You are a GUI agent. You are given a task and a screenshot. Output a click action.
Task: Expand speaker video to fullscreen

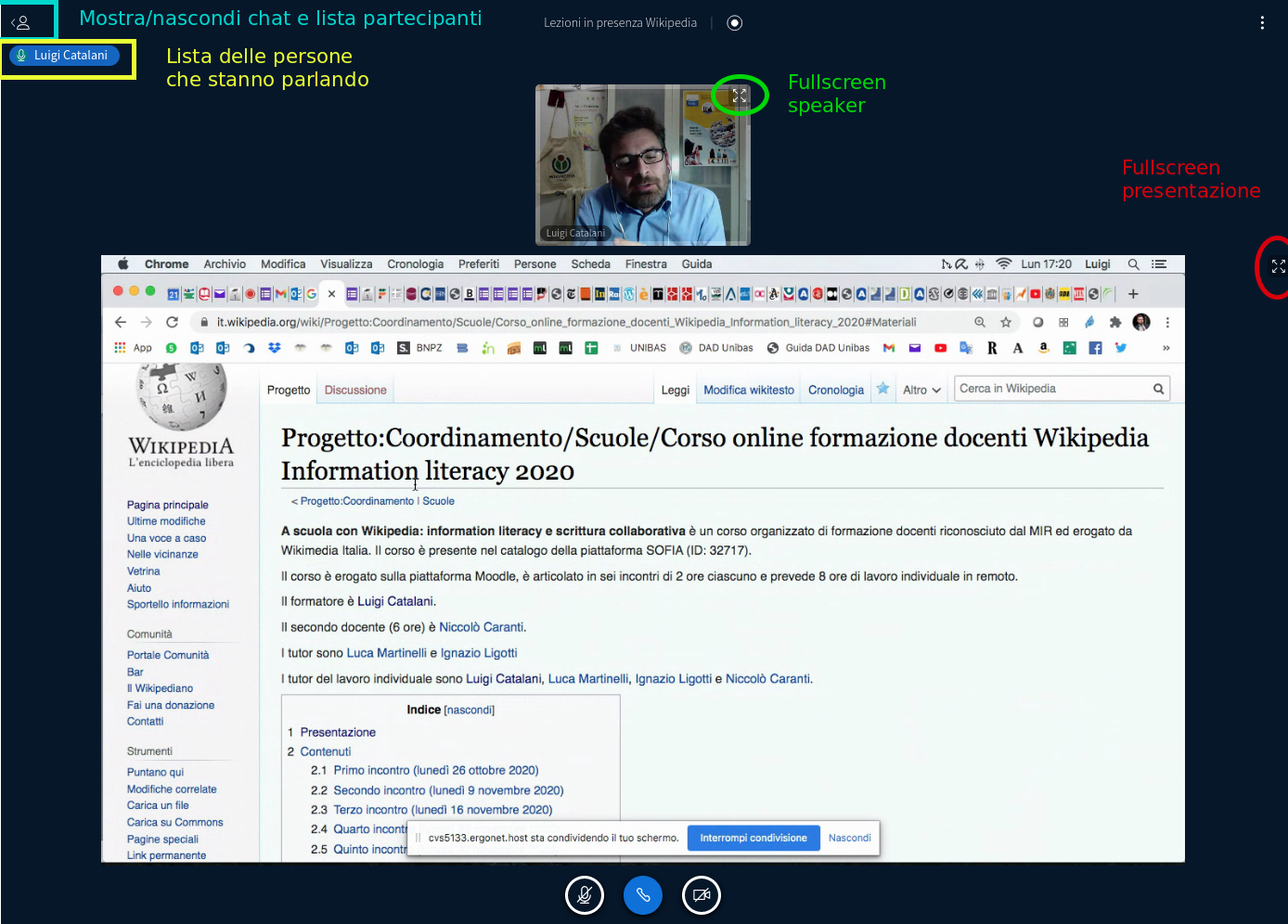click(740, 96)
